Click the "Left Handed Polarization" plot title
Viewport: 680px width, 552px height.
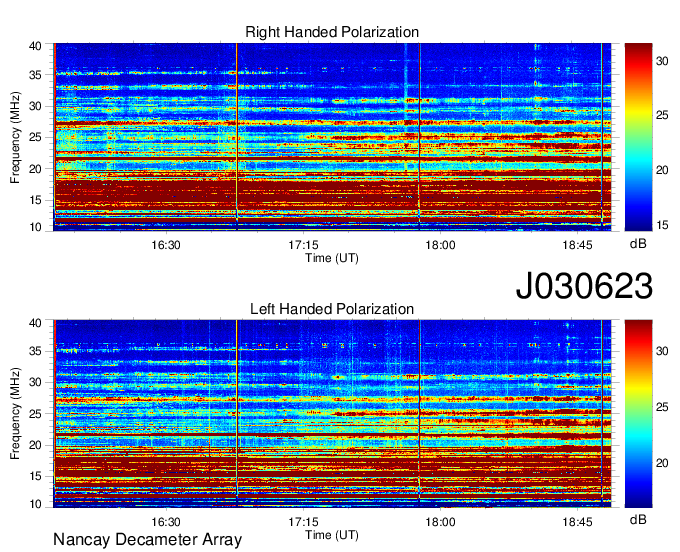point(332,309)
